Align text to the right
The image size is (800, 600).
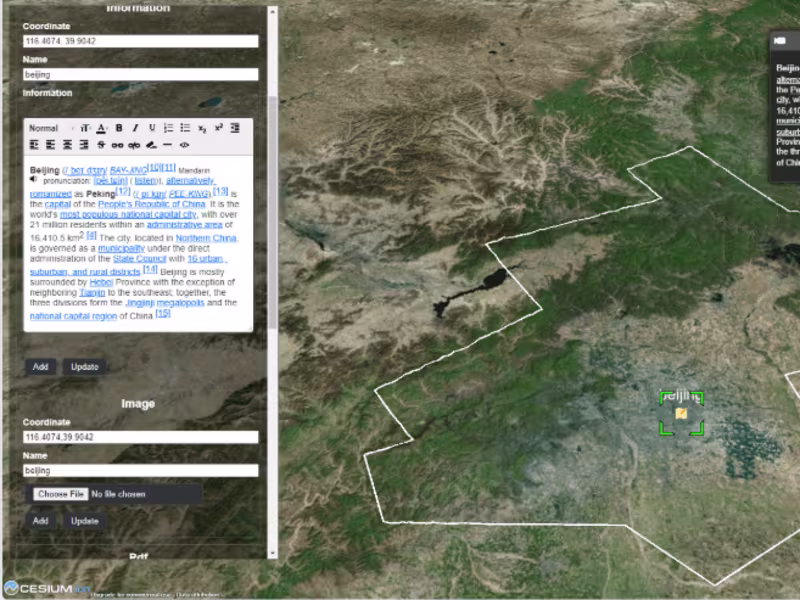pyautogui.click(x=84, y=145)
